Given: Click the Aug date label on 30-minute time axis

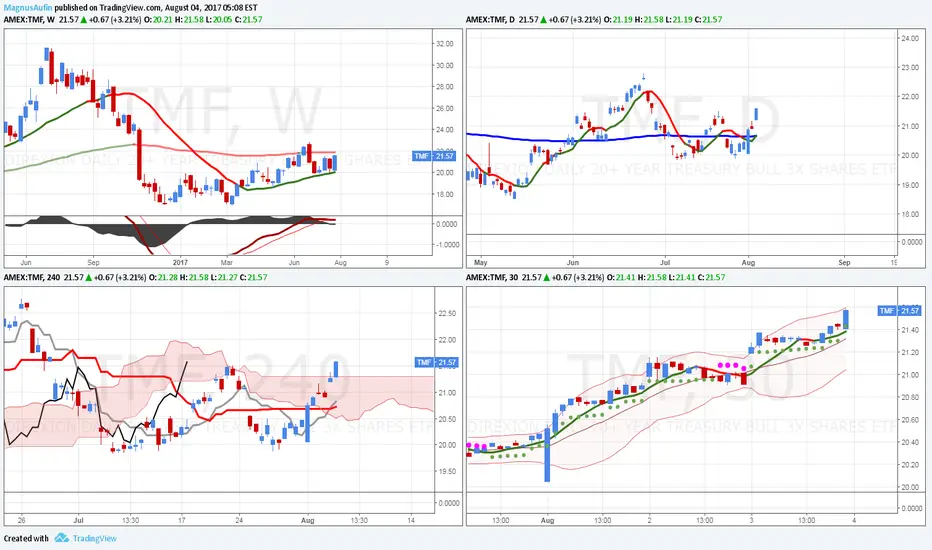Looking at the screenshot, I should [547, 520].
